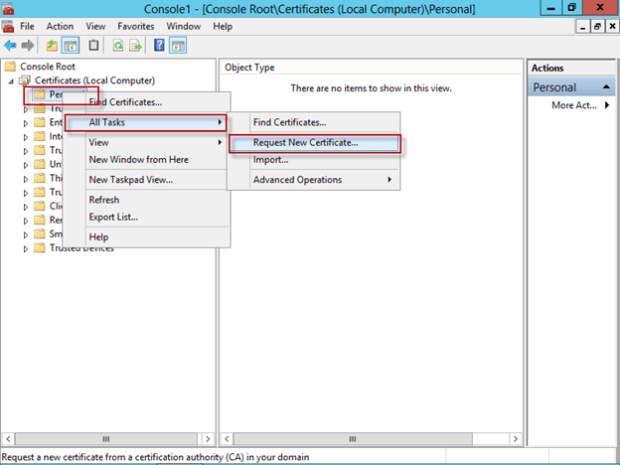
Task: Click the Up one level folder icon
Action: 51,45
